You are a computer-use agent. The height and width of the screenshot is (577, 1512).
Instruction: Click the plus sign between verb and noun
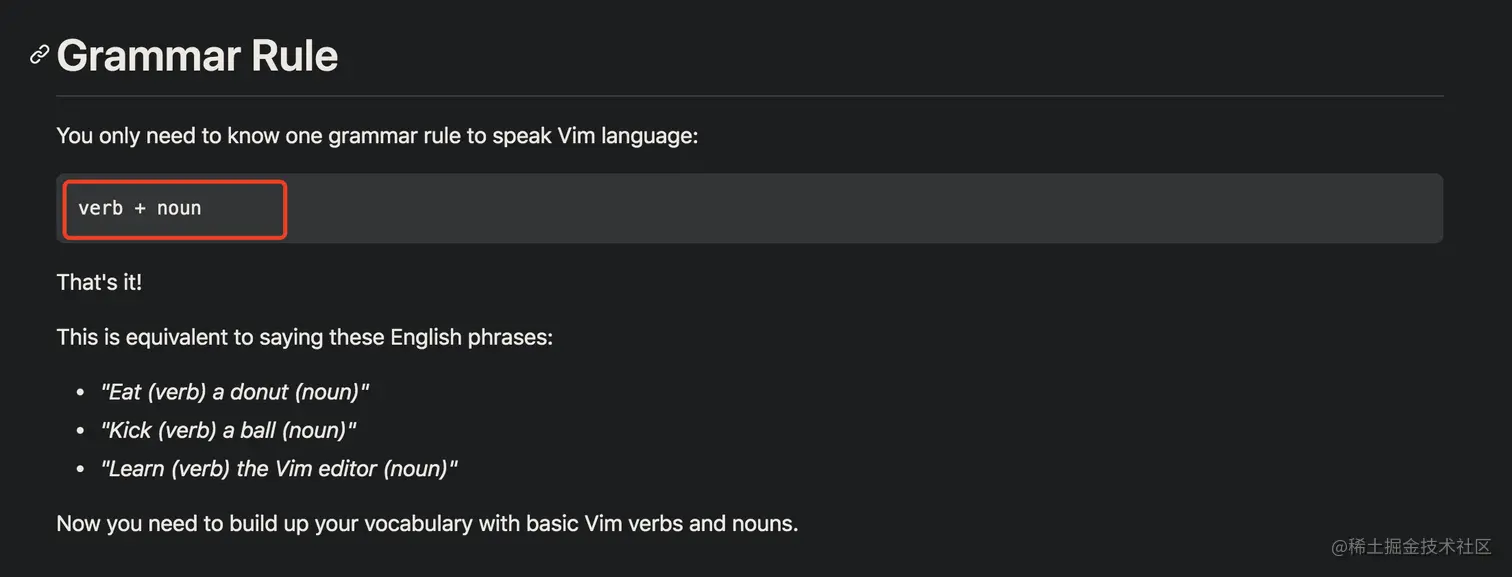(140, 208)
